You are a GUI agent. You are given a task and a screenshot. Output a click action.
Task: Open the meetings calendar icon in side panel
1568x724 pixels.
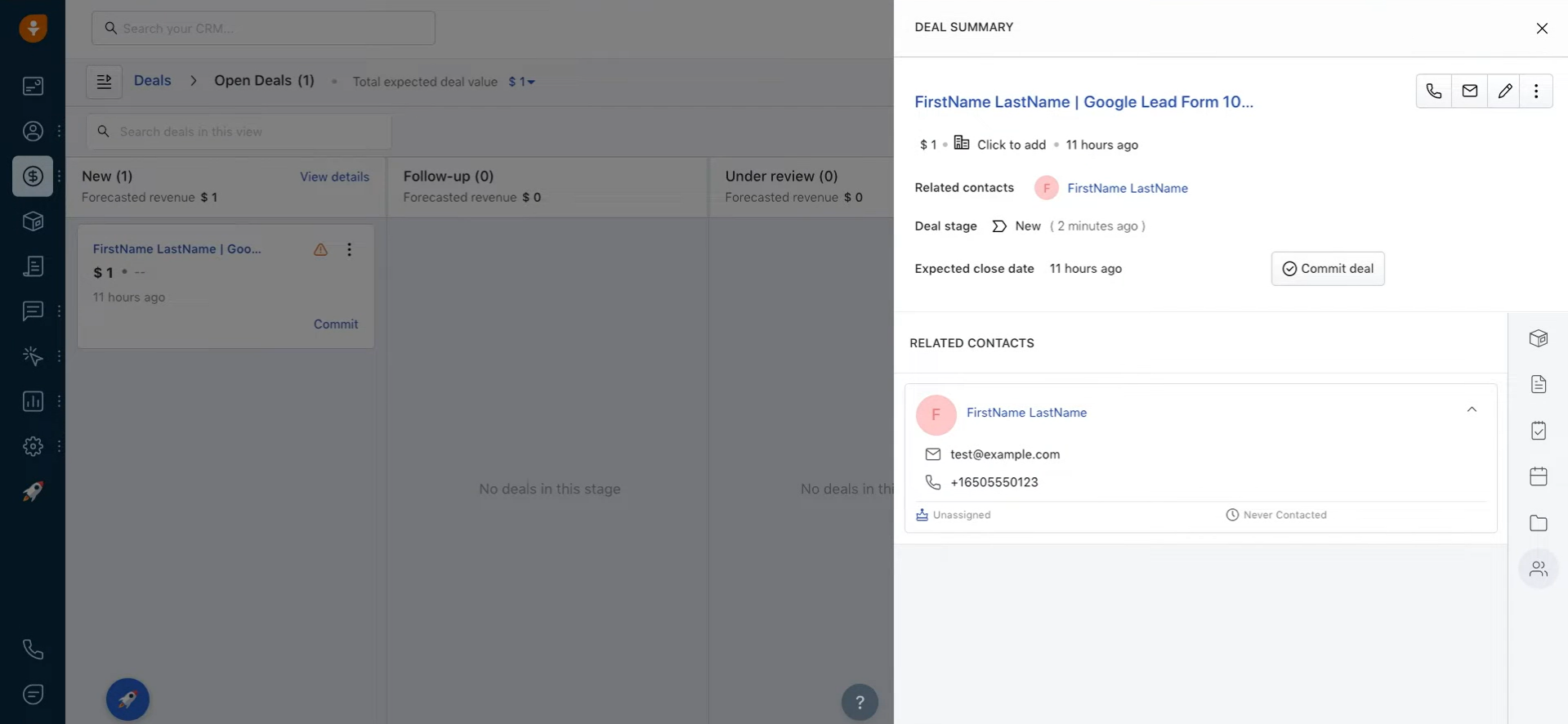tap(1538, 476)
